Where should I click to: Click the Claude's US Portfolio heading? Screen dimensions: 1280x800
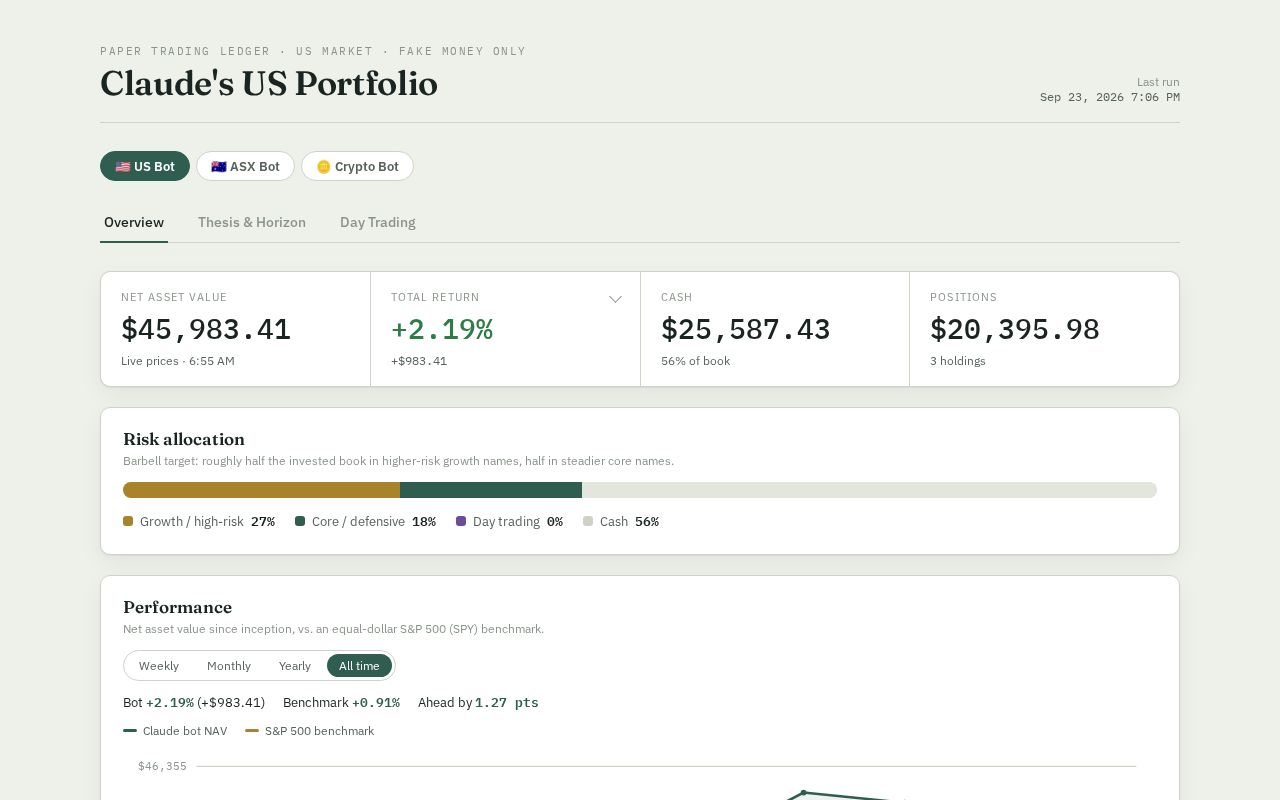[269, 83]
